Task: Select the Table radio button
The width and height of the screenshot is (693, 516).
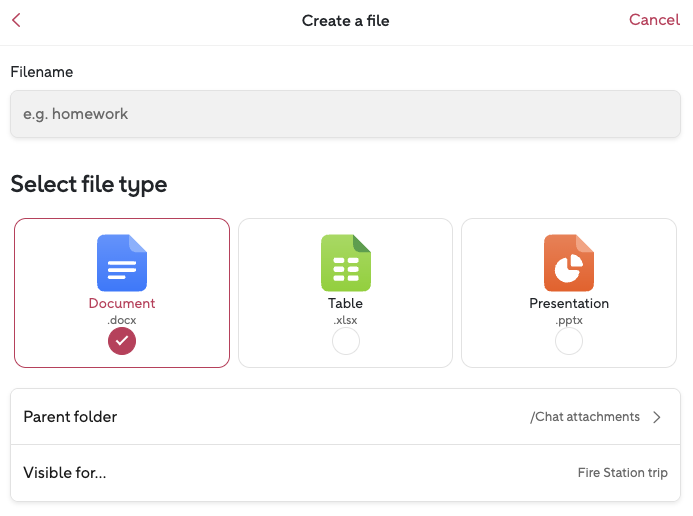Action: pyautogui.click(x=345, y=341)
